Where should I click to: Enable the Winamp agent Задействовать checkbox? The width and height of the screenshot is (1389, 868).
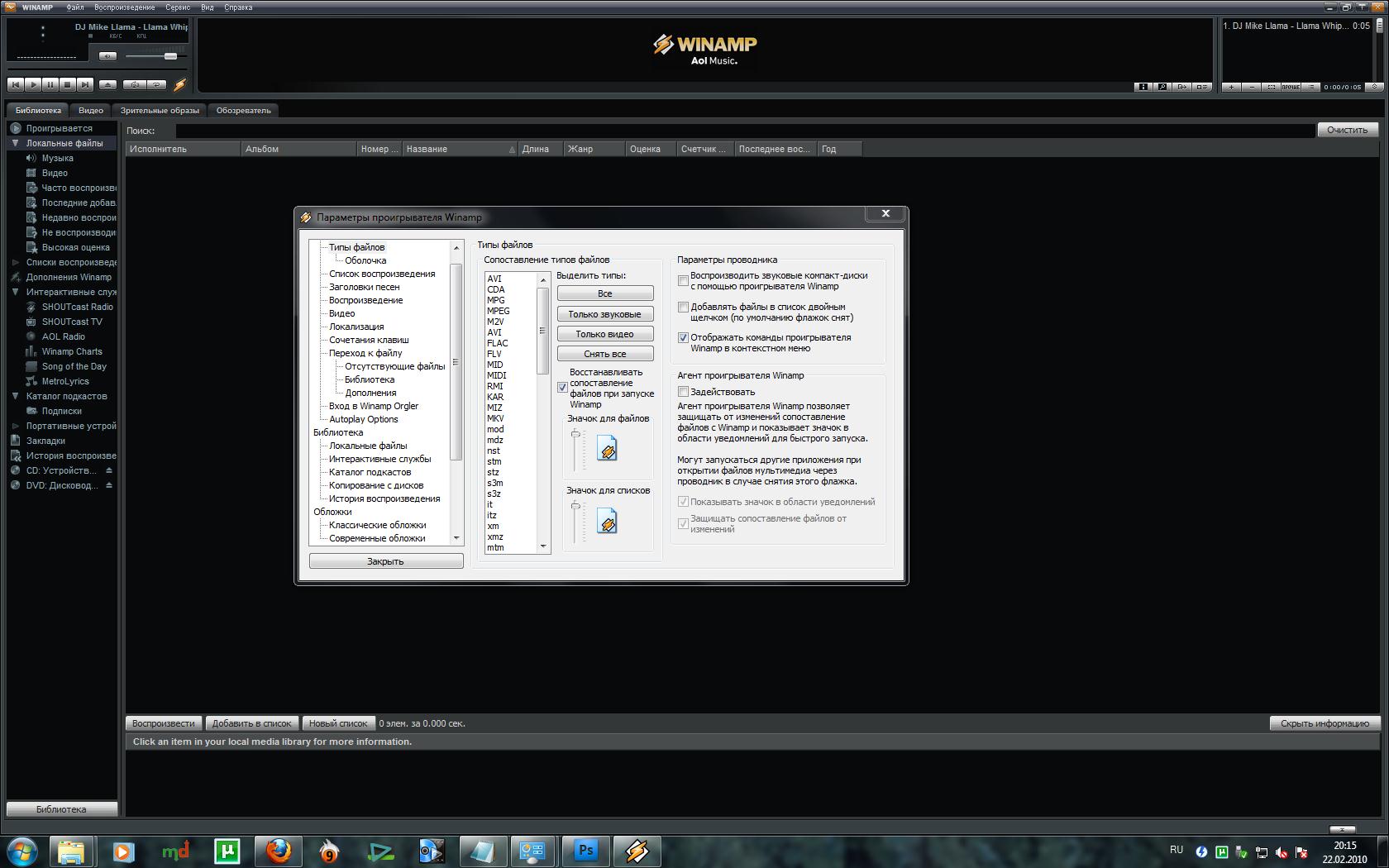[683, 392]
